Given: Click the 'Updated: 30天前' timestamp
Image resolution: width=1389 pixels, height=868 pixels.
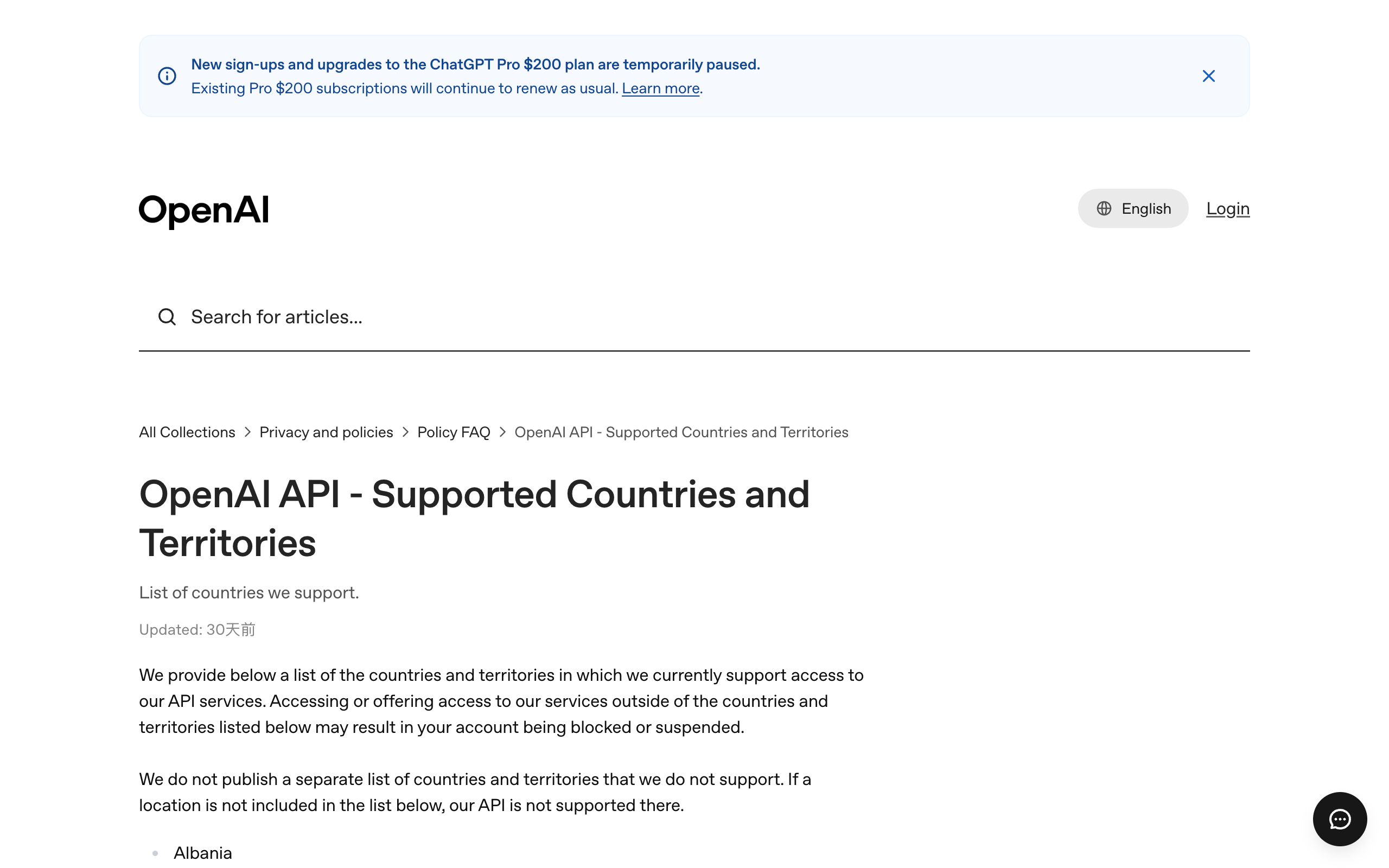Looking at the screenshot, I should point(197,630).
